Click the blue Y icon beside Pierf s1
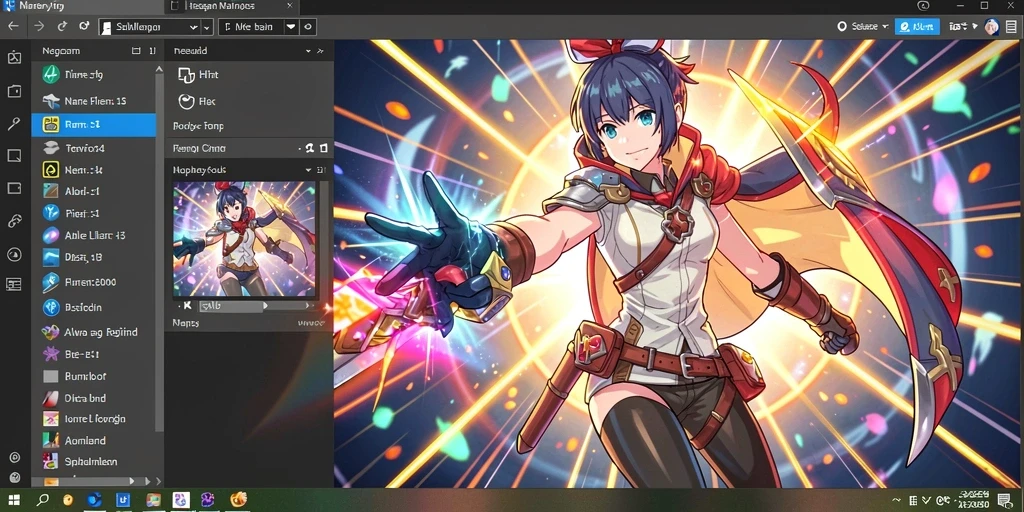The width and height of the screenshot is (1024, 512). click(x=51, y=213)
